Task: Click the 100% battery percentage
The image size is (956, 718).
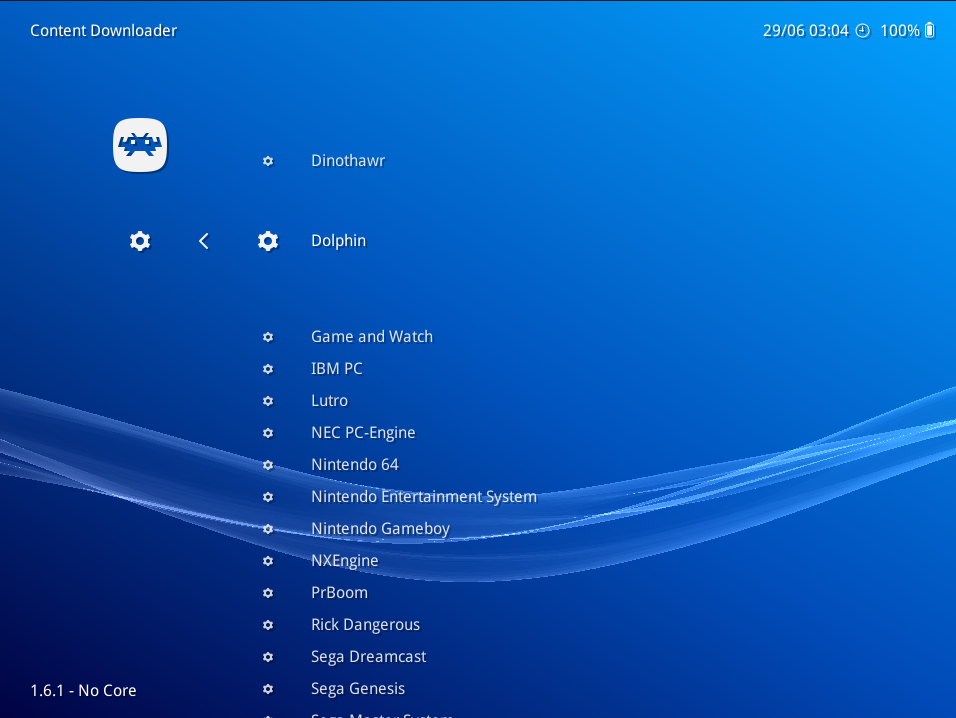Action: click(x=900, y=30)
